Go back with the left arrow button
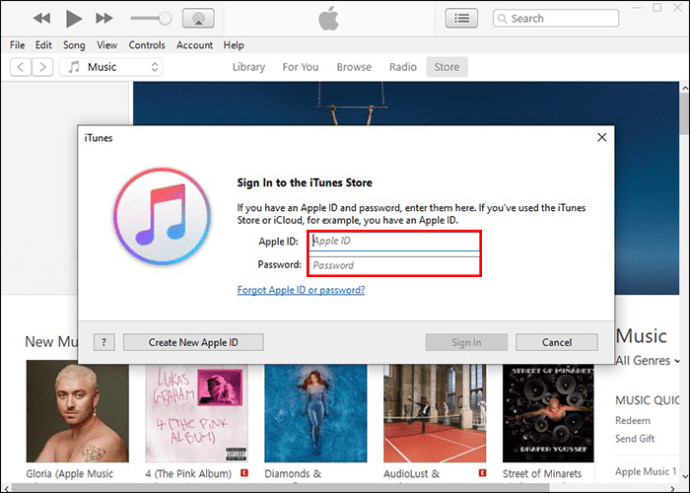Screen dimensions: 690x493 coord(20,67)
